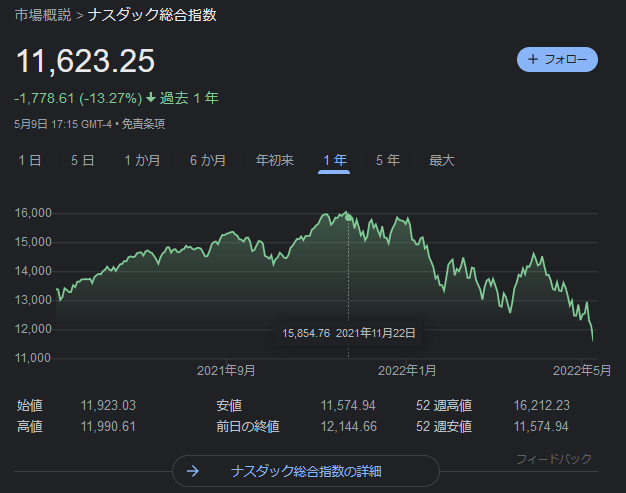Click the green down arrow beside 過去 1 年
This screenshot has height=493, width=626.
tap(151, 97)
